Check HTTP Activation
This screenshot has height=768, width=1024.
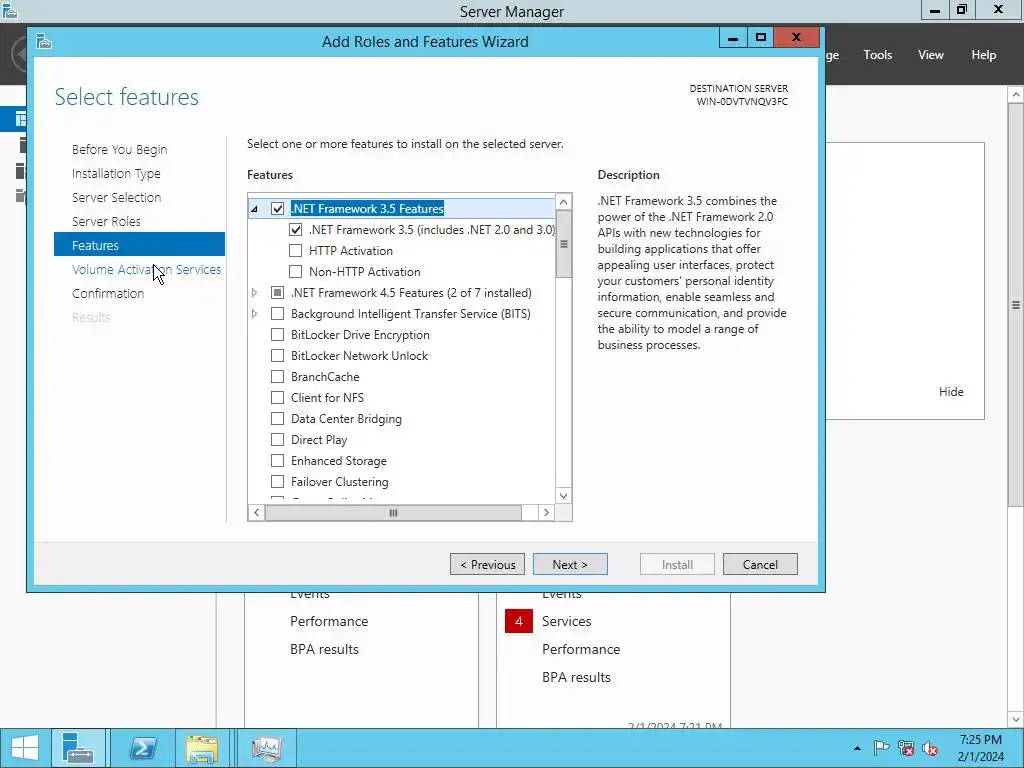[295, 251]
